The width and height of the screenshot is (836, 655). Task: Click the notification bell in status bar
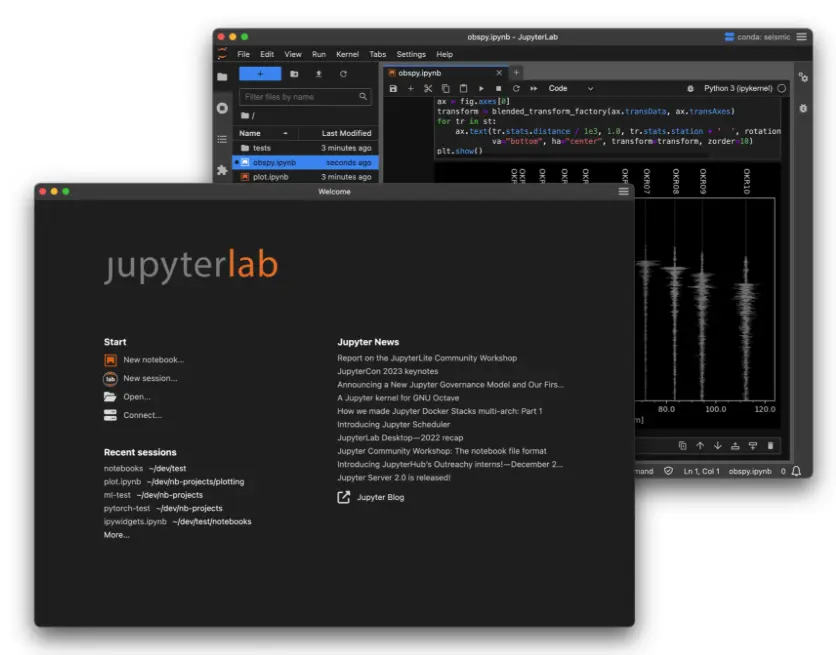click(x=796, y=471)
